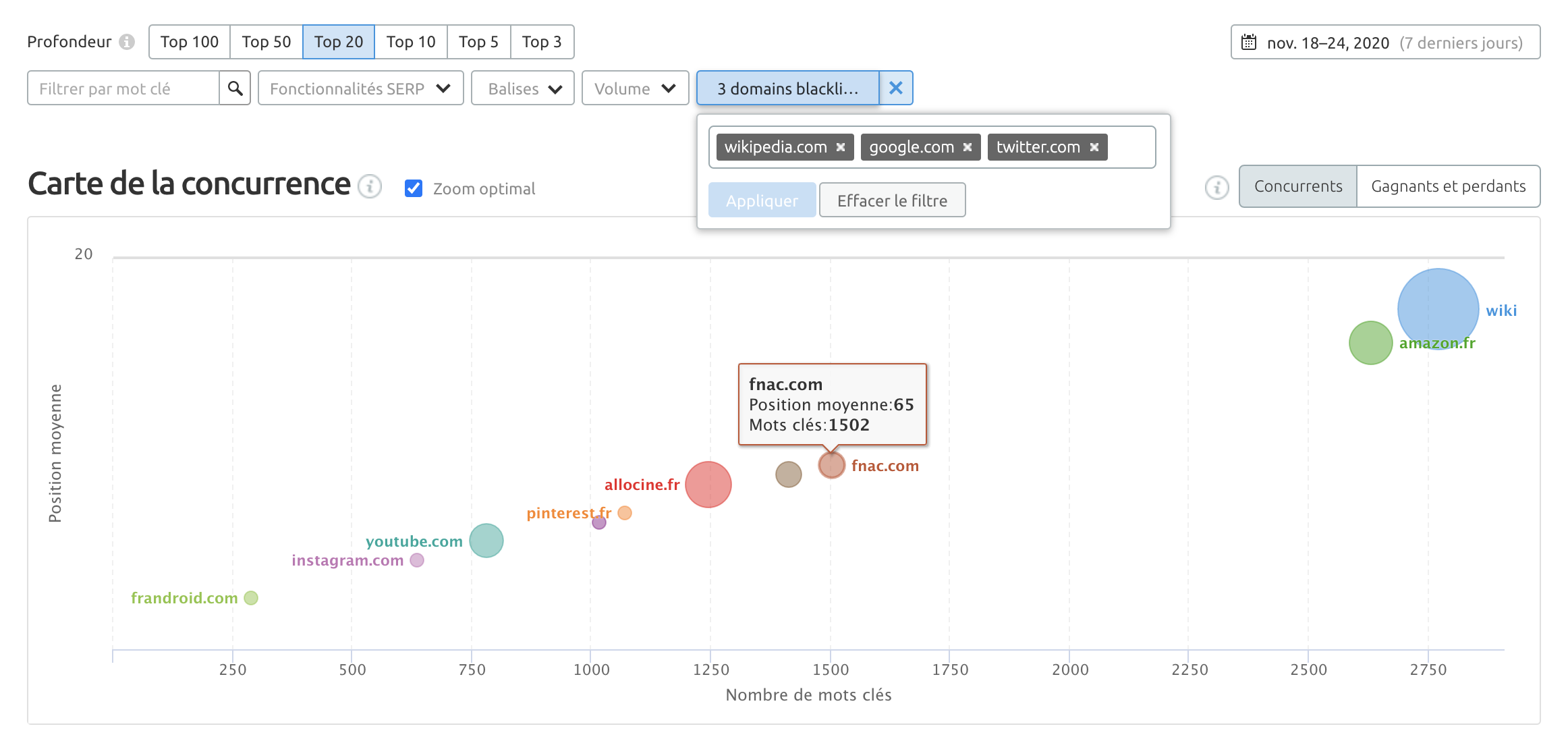
Task: Click the search magnifier icon
Action: click(235, 88)
